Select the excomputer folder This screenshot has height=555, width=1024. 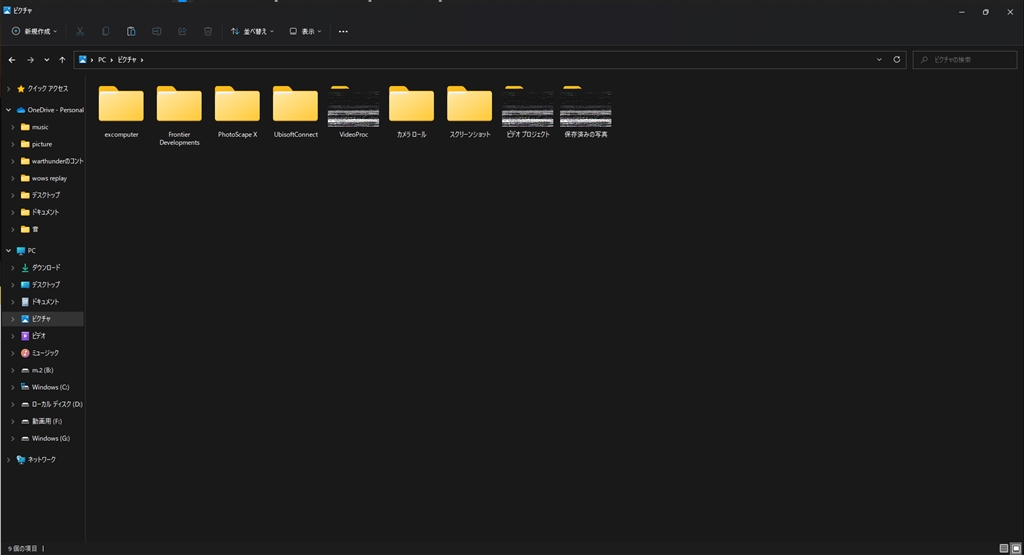[121, 112]
